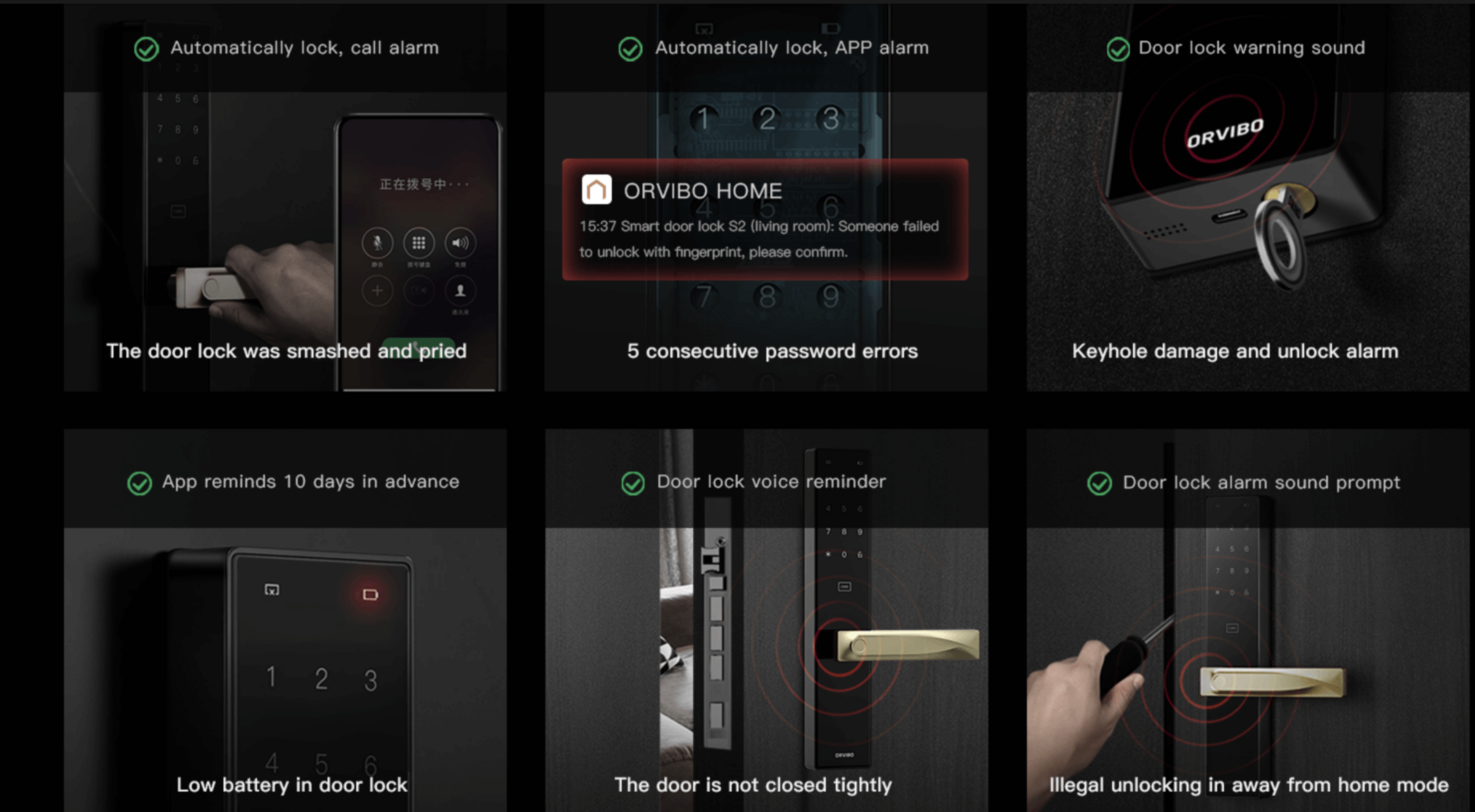
Task: Click '5 consecutive password errors' caption
Action: [772, 351]
